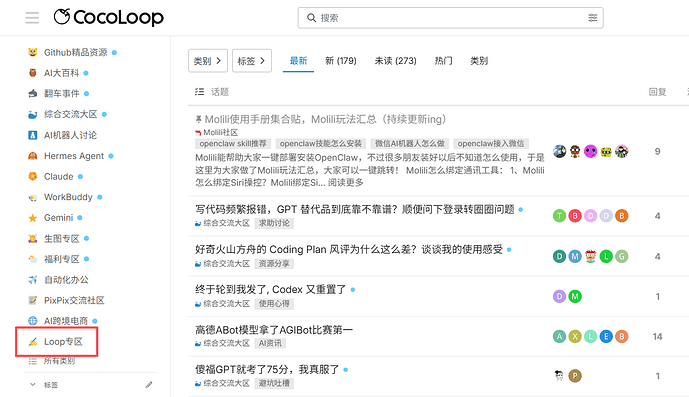Open the Molili社区 category badge
This screenshot has height=397, width=689.
pyautogui.click(x=217, y=132)
